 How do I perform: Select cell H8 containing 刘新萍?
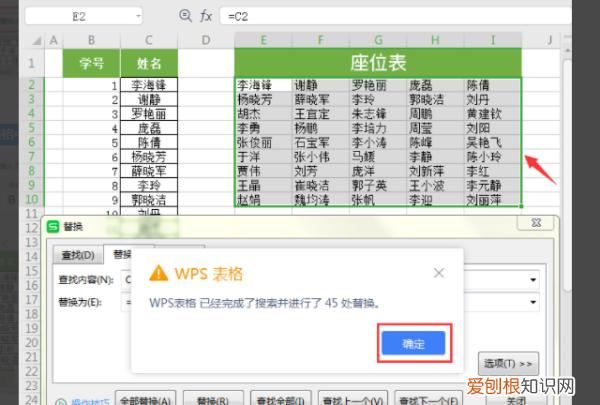435,171
